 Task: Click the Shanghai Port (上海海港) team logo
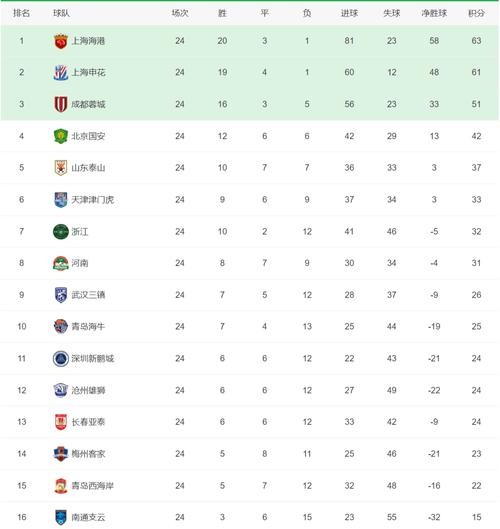pyautogui.click(x=61, y=41)
